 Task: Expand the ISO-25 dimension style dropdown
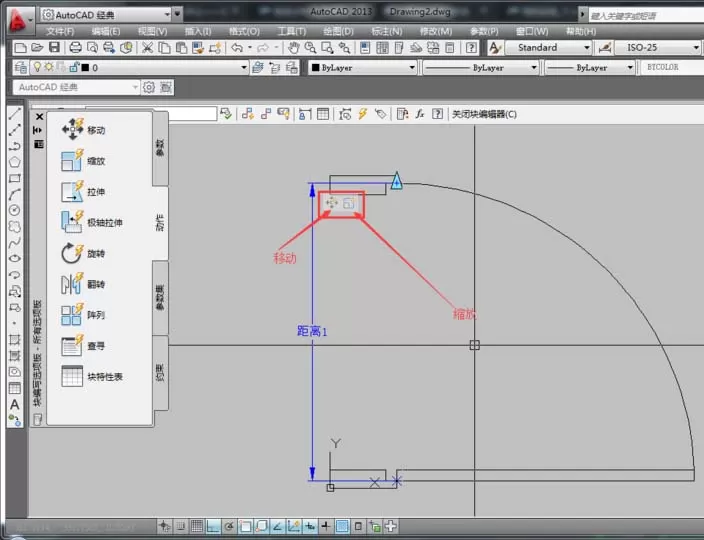tap(657, 48)
